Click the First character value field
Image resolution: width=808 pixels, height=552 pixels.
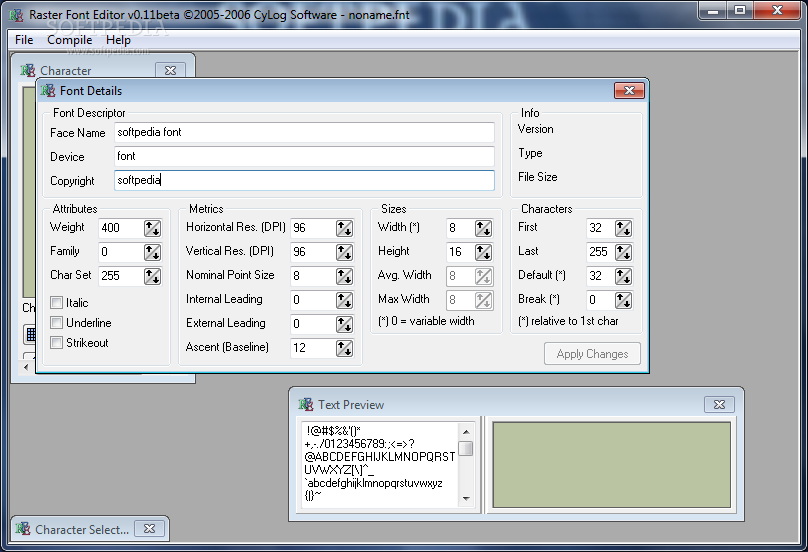point(600,228)
